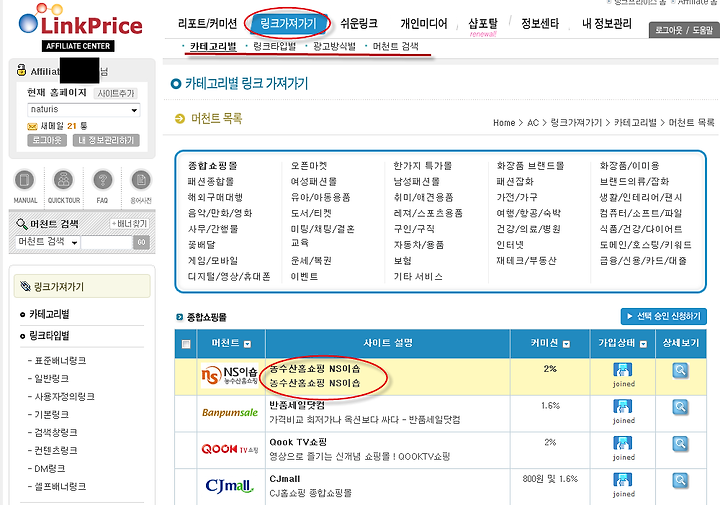Sort by 커미션 column arrow
Screen dimensions: 720x505
pyautogui.click(x=566, y=344)
